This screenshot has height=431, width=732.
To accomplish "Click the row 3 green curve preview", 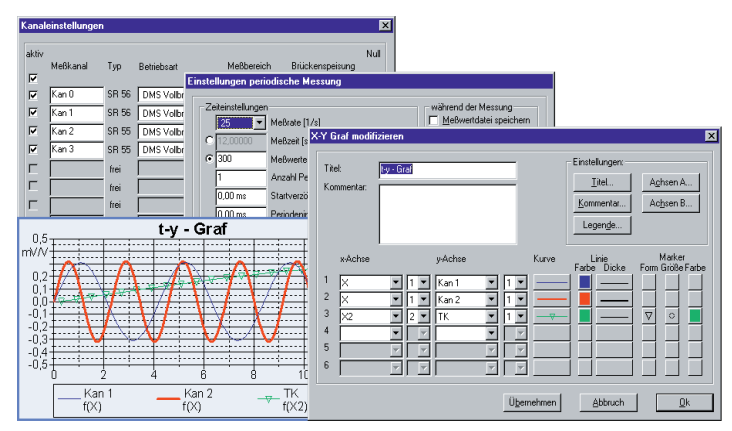I will click(x=551, y=316).
